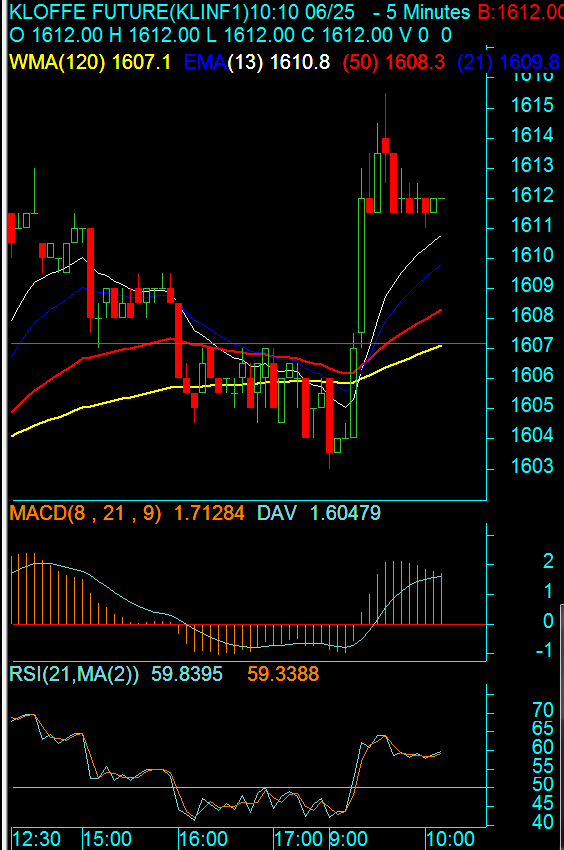Click price axis label 1615
The height and width of the screenshot is (850, 564).
(x=533, y=105)
